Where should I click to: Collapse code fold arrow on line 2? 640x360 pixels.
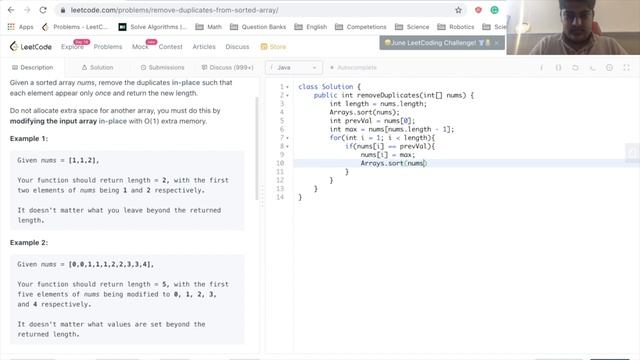pos(287,96)
